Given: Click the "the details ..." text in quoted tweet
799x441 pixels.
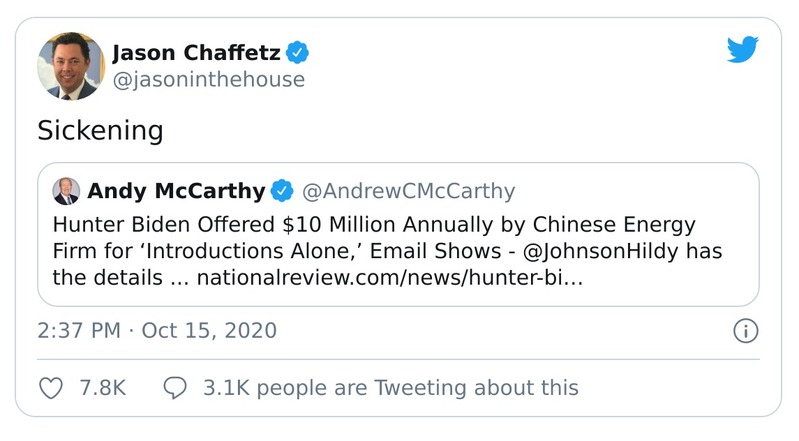Looking at the screenshot, I should pyautogui.click(x=120, y=277).
